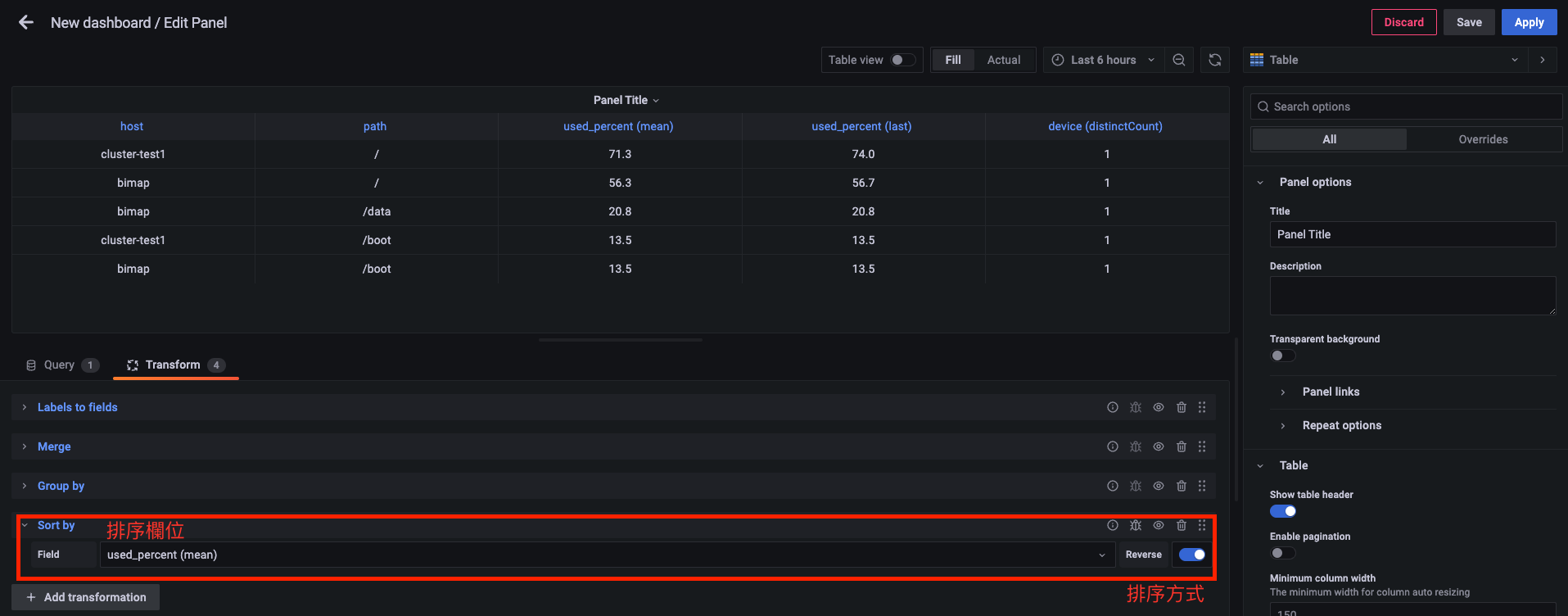Click into the Description text area

pos(1412,296)
